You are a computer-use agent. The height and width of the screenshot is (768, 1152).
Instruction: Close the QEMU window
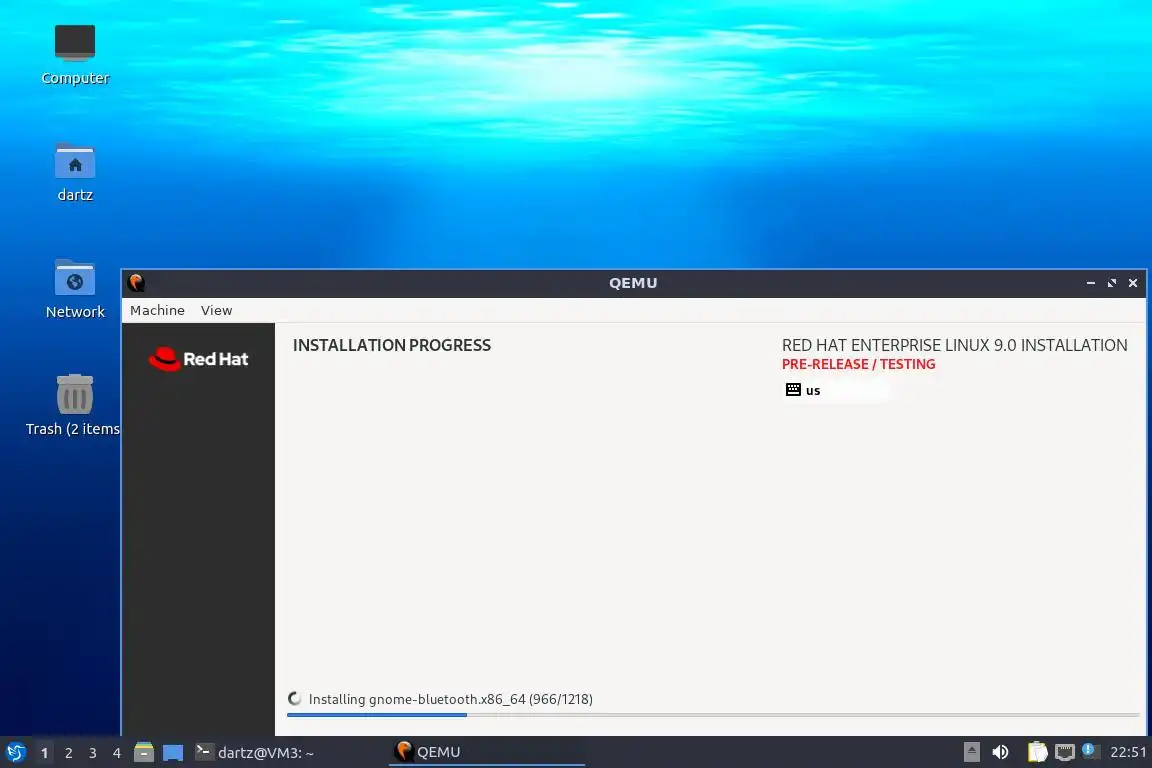tap(1133, 283)
